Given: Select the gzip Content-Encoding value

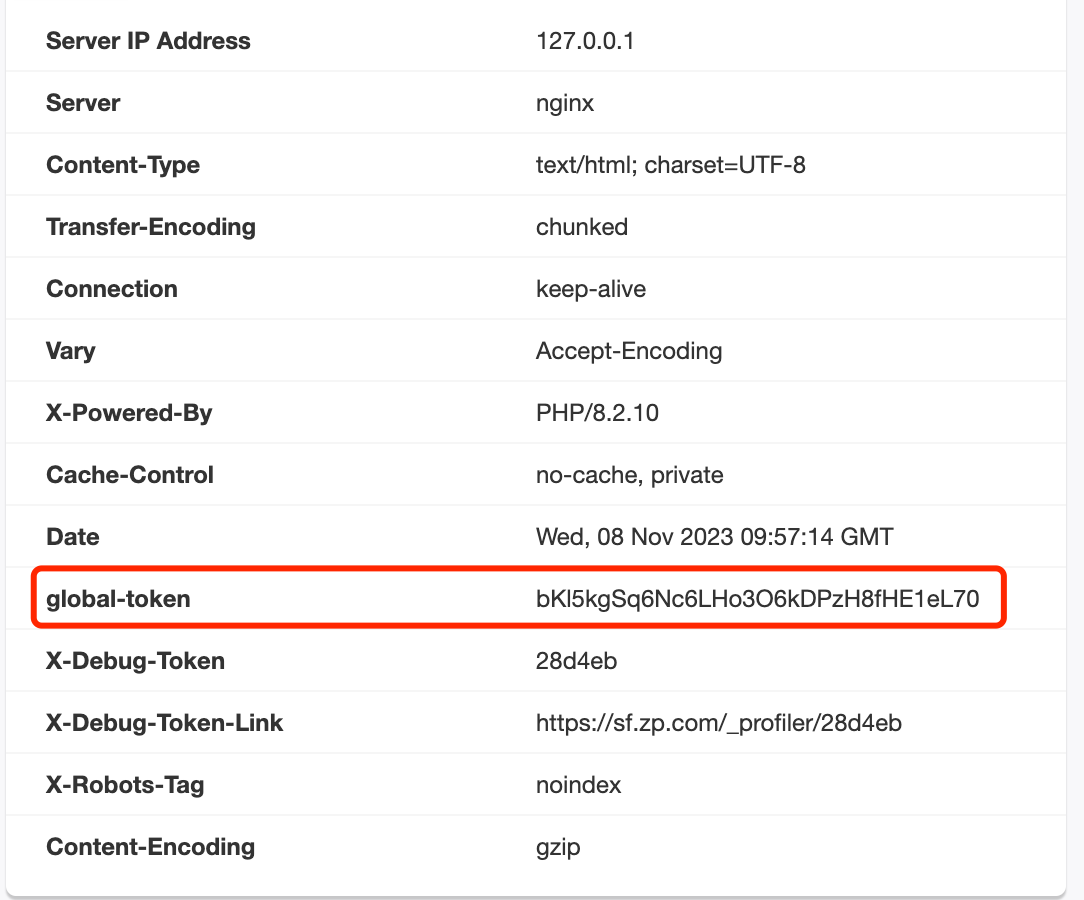Looking at the screenshot, I should (558, 847).
